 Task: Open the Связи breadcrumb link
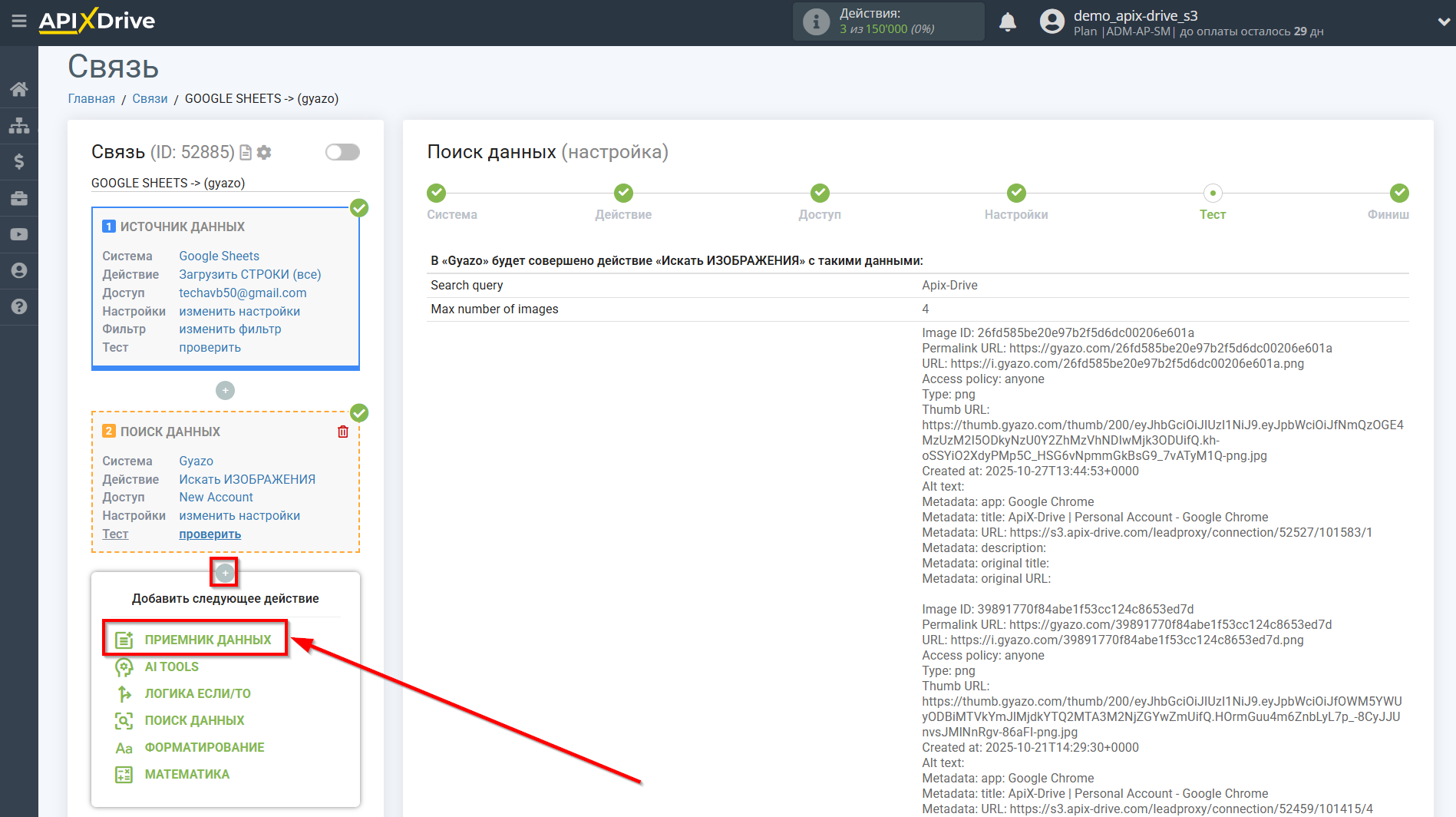pyautogui.click(x=150, y=98)
